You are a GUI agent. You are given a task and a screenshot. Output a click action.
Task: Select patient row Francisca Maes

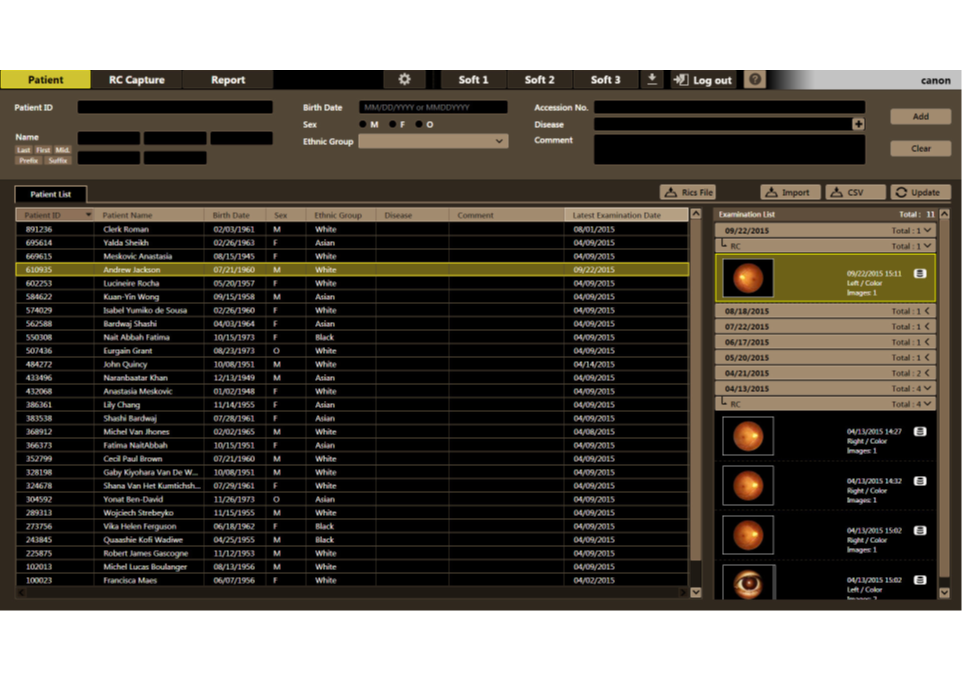coord(352,580)
